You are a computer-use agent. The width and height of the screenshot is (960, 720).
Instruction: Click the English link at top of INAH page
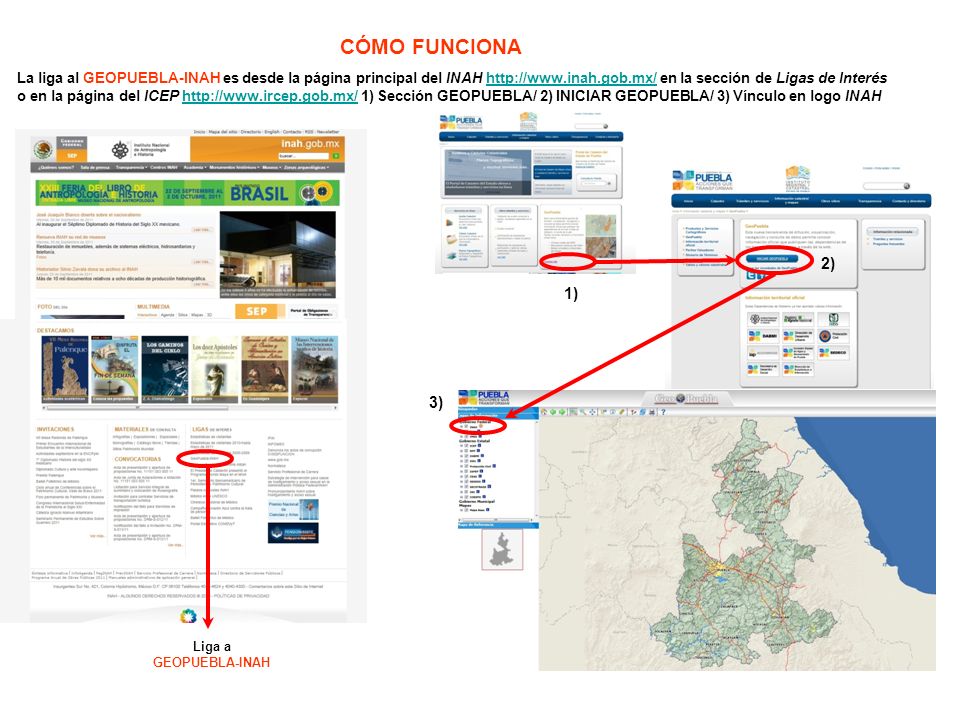point(272,132)
